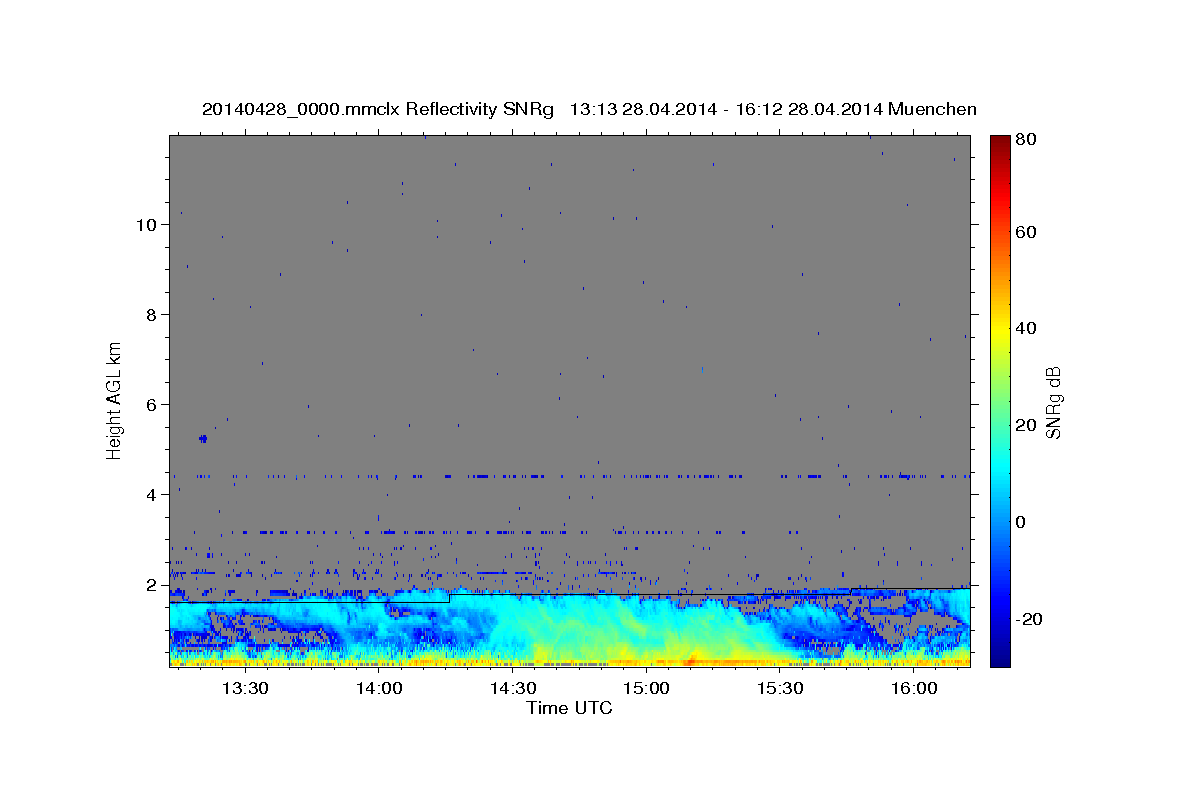Click the height tick label 4
This screenshot has width=1200, height=800.
(151, 495)
